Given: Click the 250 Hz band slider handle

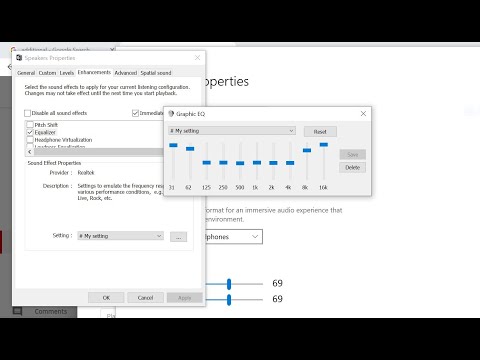Looking at the screenshot, I should pyautogui.click(x=223, y=162).
